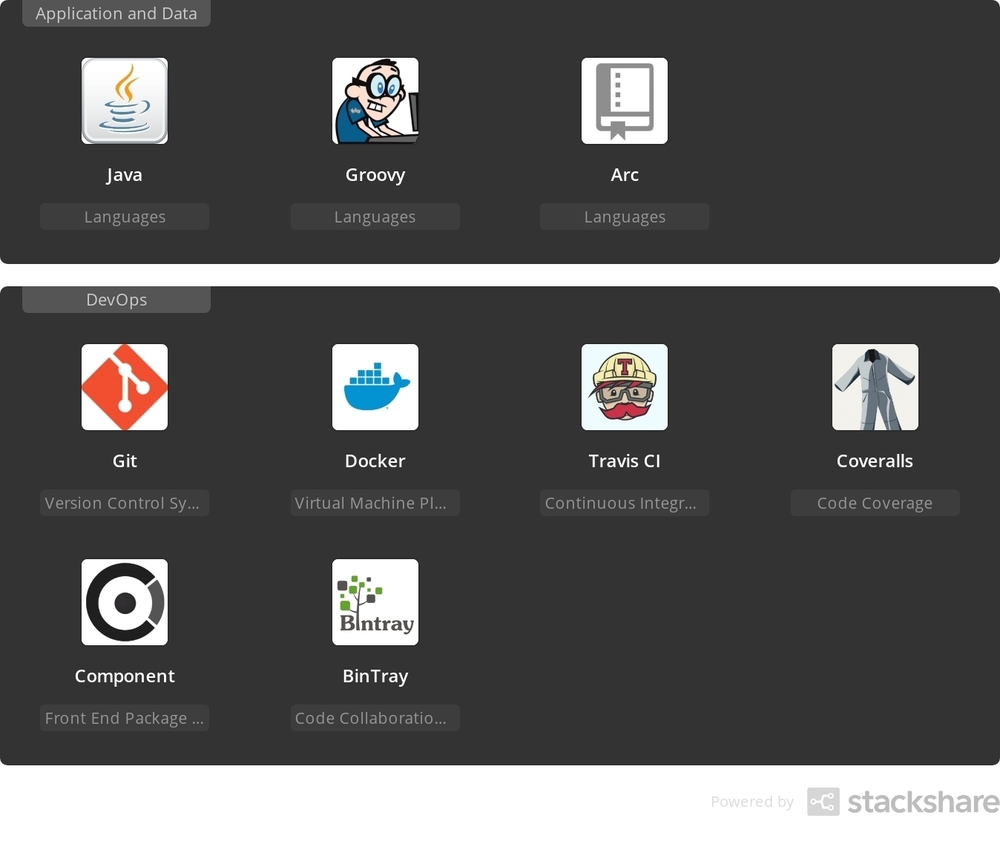The width and height of the screenshot is (1000, 841).
Task: Open the Coveralls jumpsuit icon
Action: point(875,387)
